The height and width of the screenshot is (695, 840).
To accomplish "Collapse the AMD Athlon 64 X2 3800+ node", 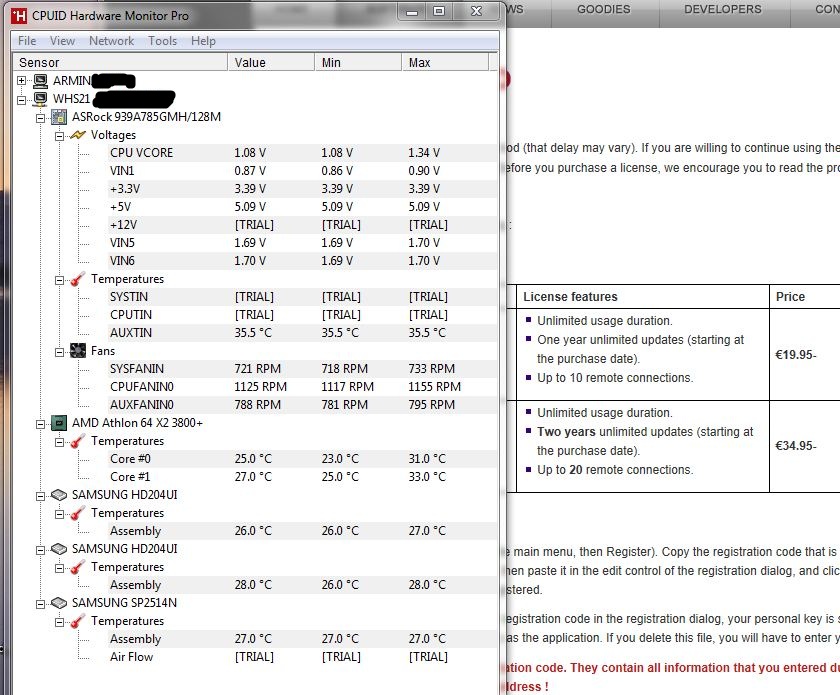I will coord(40,424).
